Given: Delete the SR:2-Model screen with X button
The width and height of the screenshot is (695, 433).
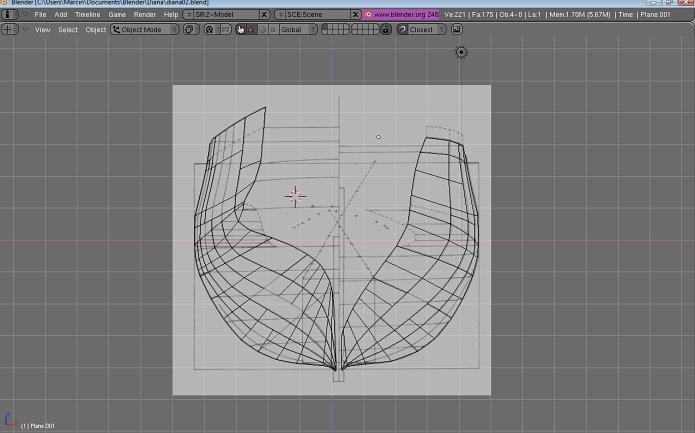Looking at the screenshot, I should pyautogui.click(x=264, y=15).
